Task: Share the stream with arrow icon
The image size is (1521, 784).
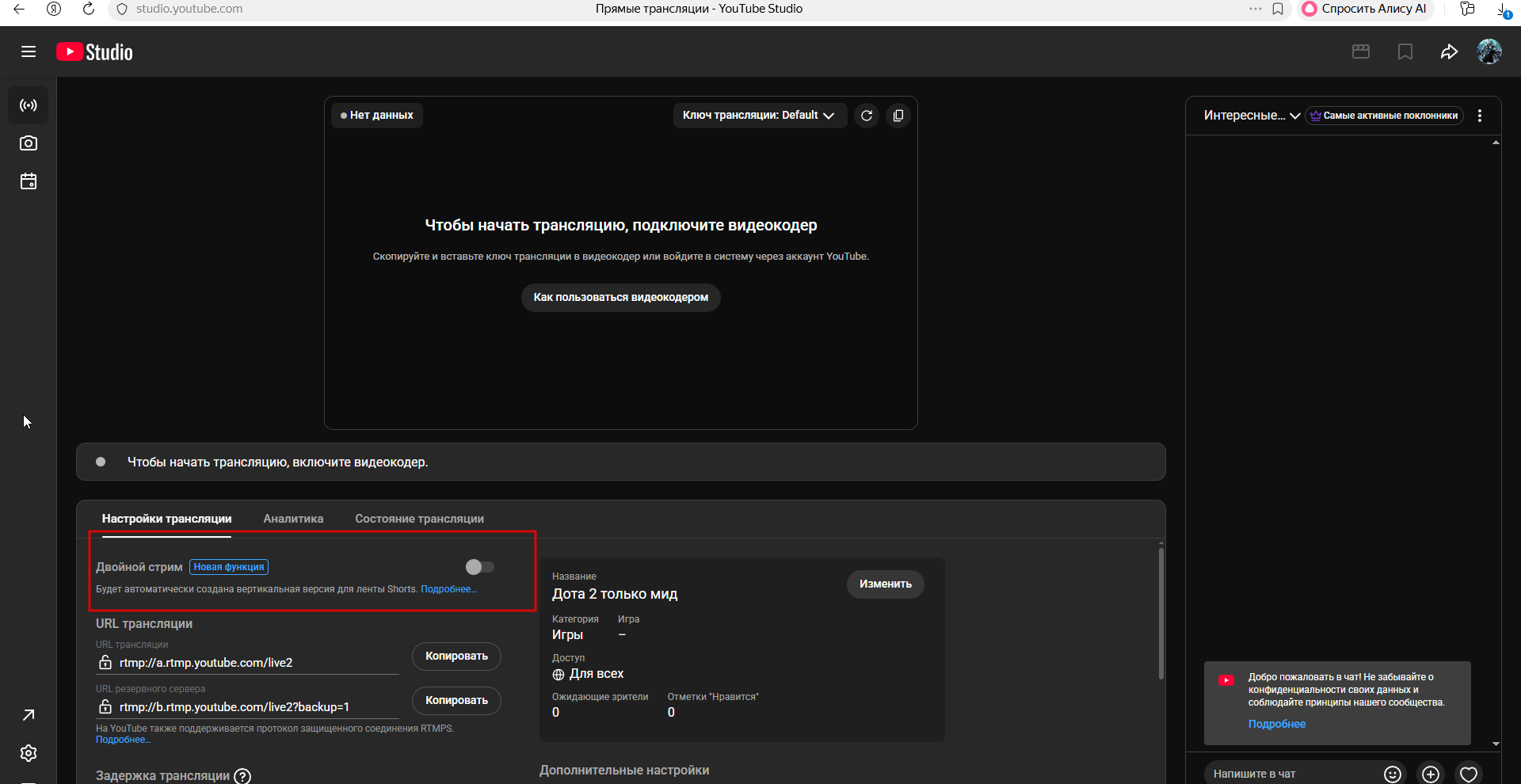Action: pyautogui.click(x=1449, y=51)
